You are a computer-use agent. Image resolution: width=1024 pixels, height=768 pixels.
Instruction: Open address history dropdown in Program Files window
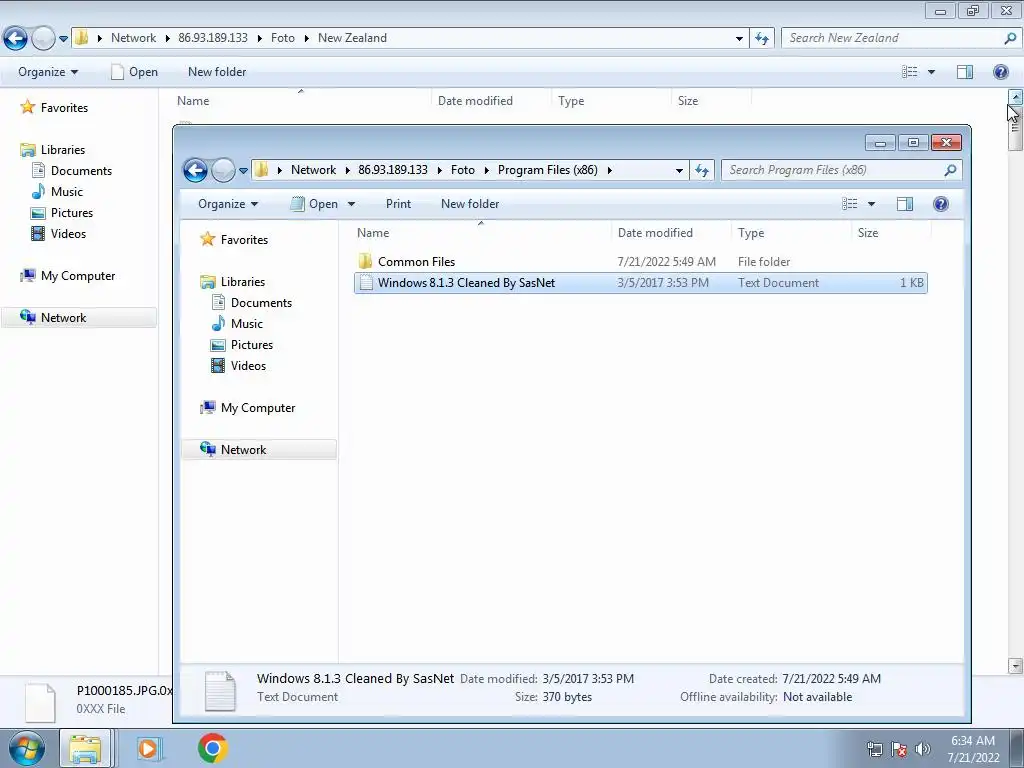(679, 170)
